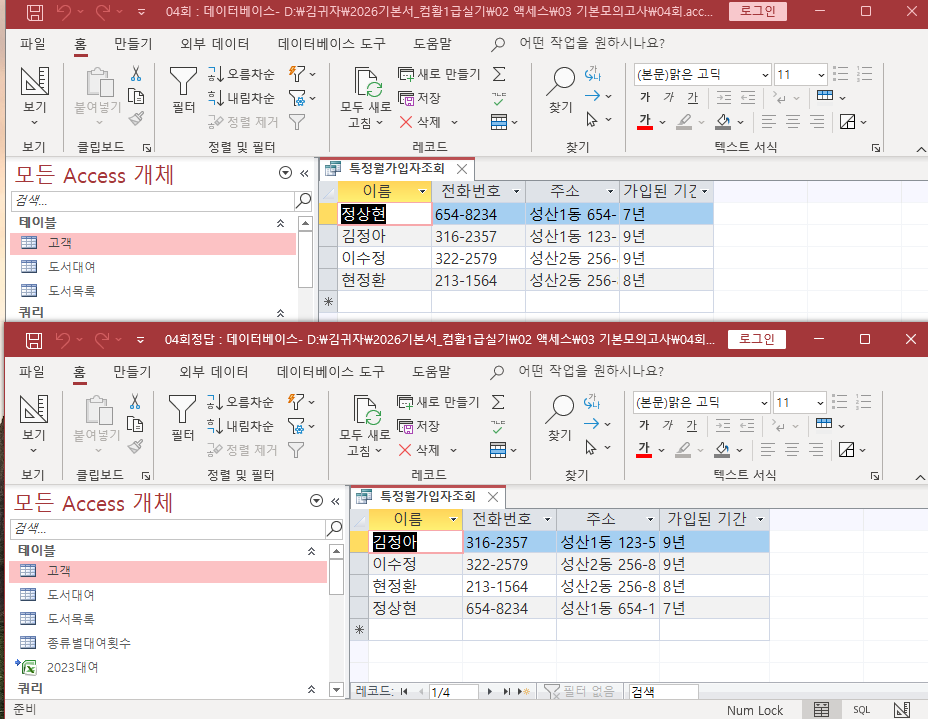The image size is (928, 719).
Task: Click the 보기 view icon in the 04회정답 ribbon
Action: (x=35, y=410)
